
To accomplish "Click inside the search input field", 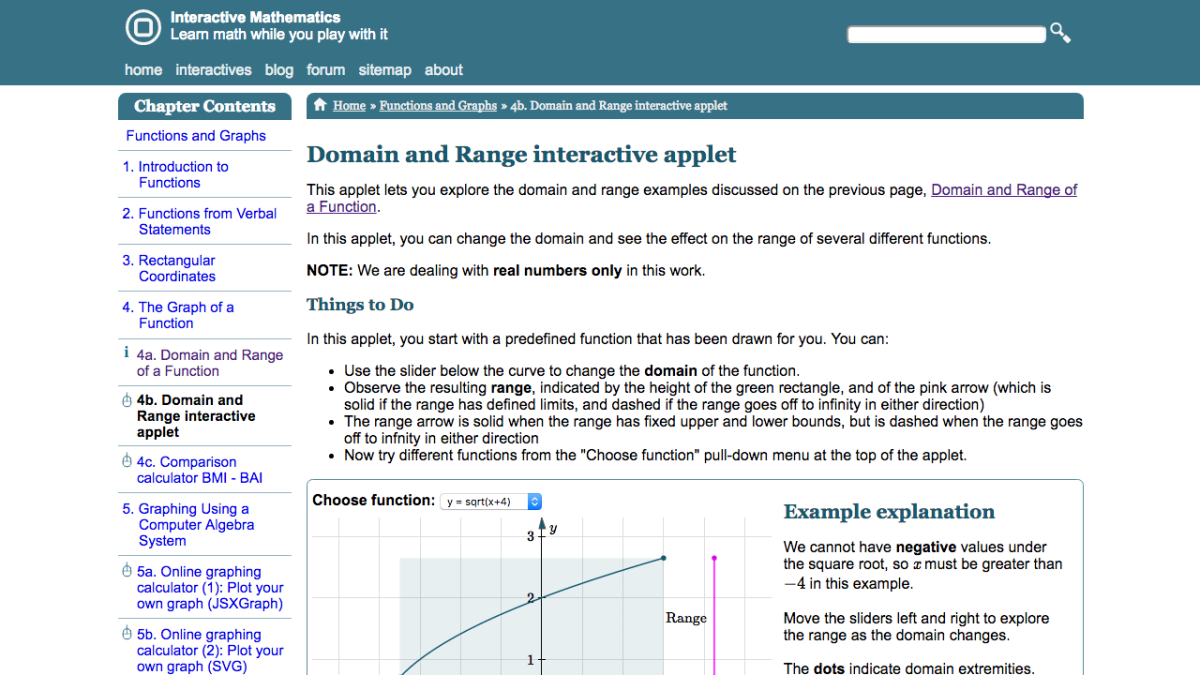I will coord(945,33).
